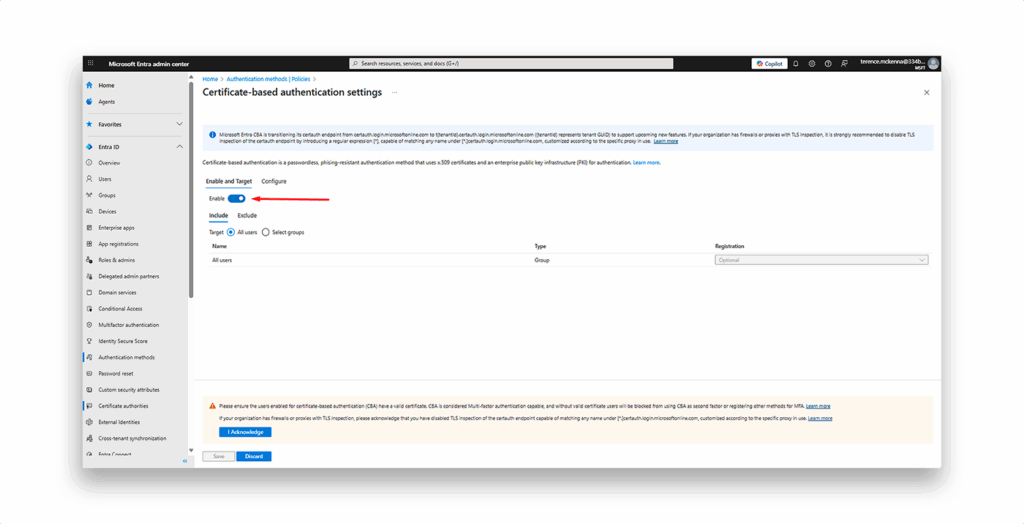
Task: Select the All users radio button
Action: [231, 232]
